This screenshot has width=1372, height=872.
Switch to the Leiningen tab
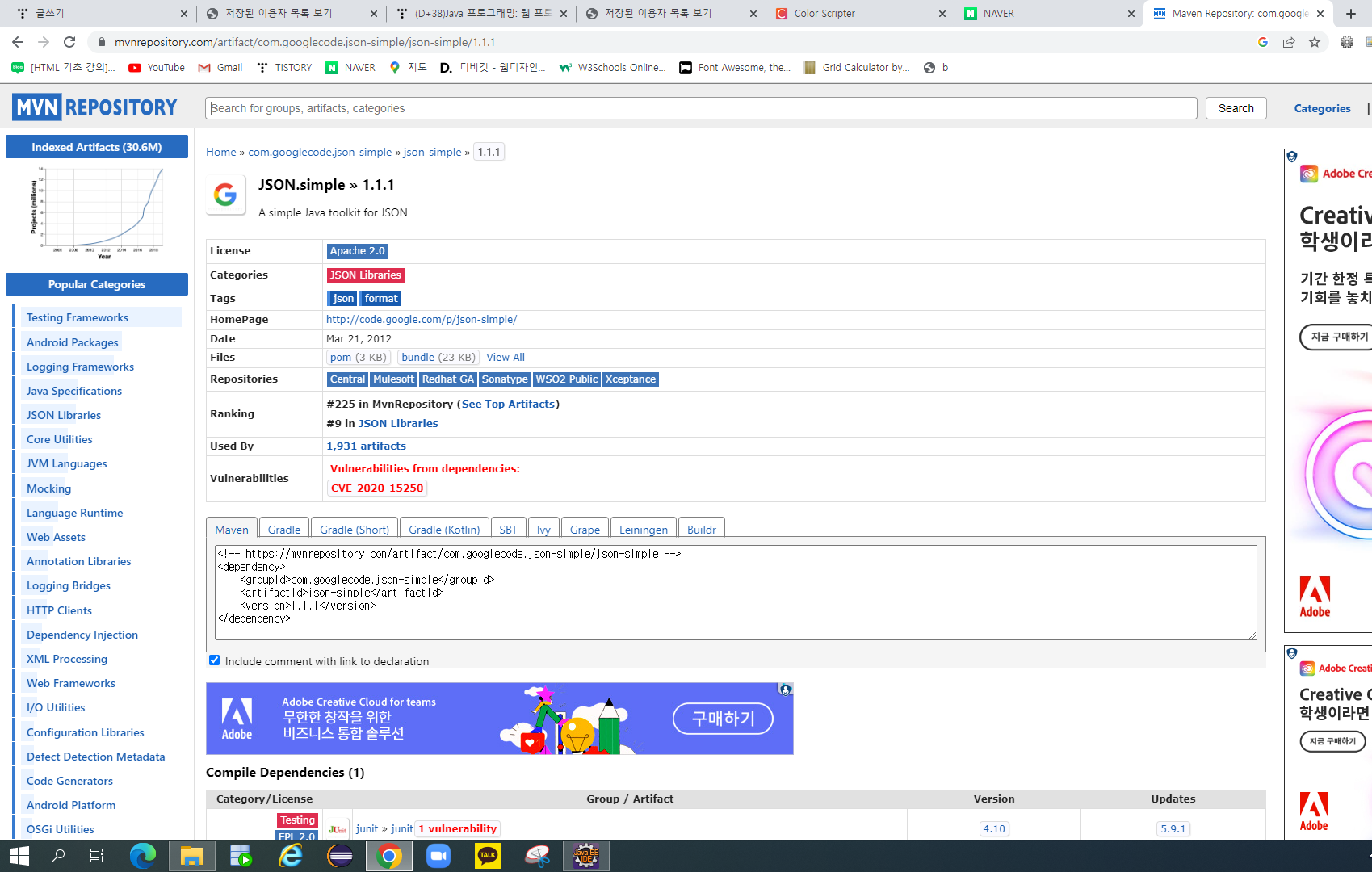coord(644,529)
